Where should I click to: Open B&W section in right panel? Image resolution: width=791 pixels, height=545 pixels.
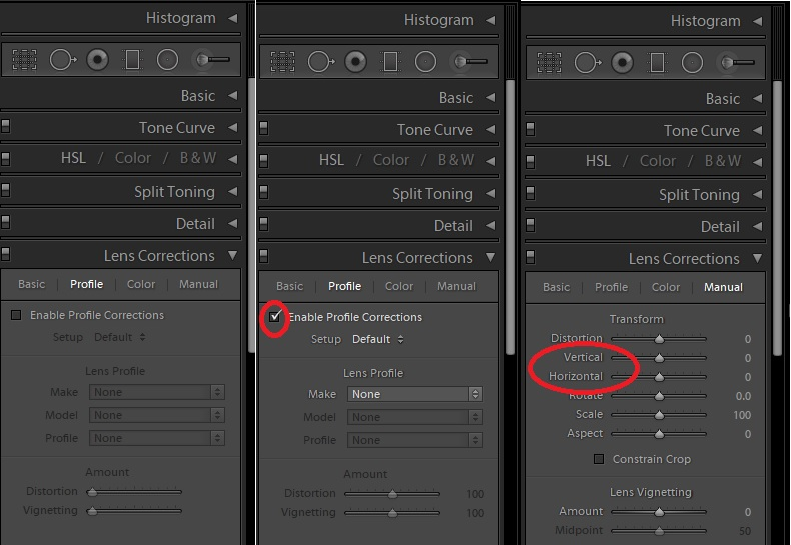(x=723, y=161)
